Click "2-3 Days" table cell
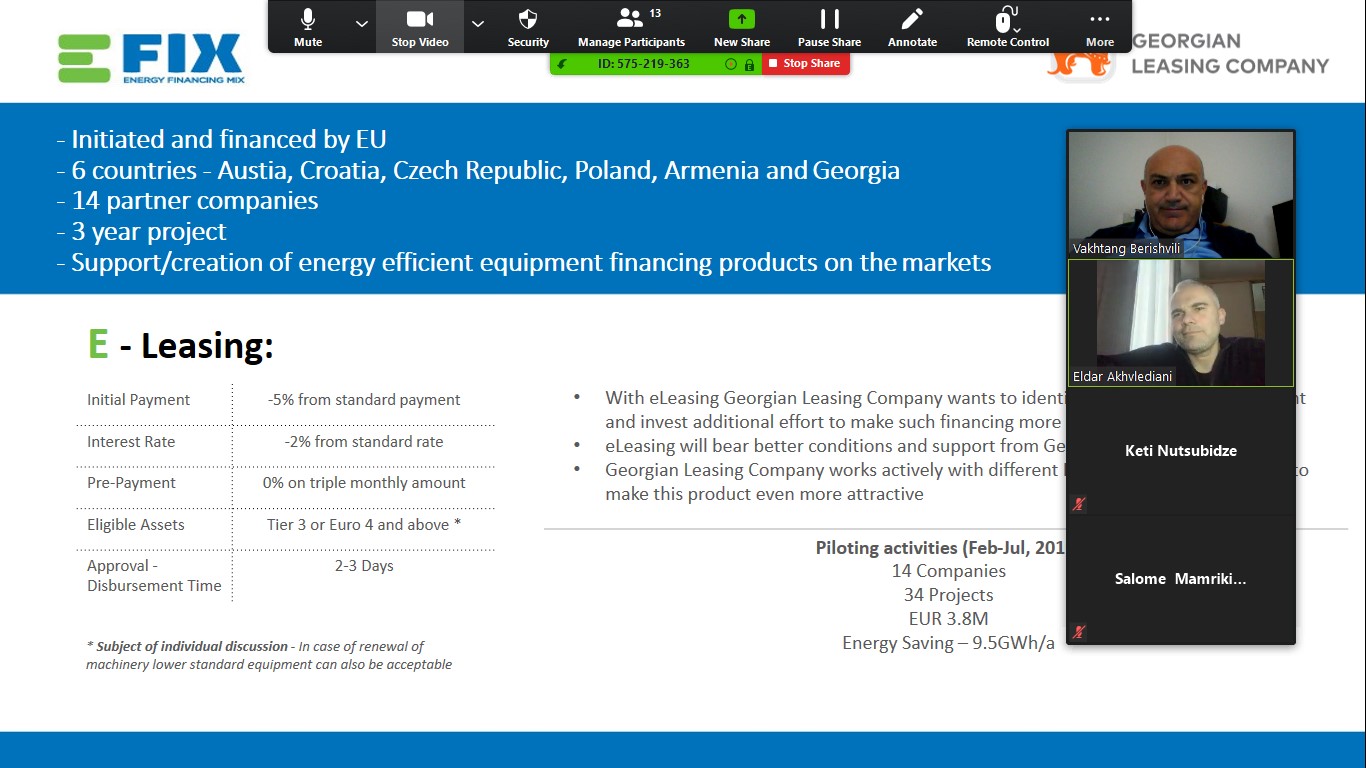The image size is (1366, 768). coord(364,566)
